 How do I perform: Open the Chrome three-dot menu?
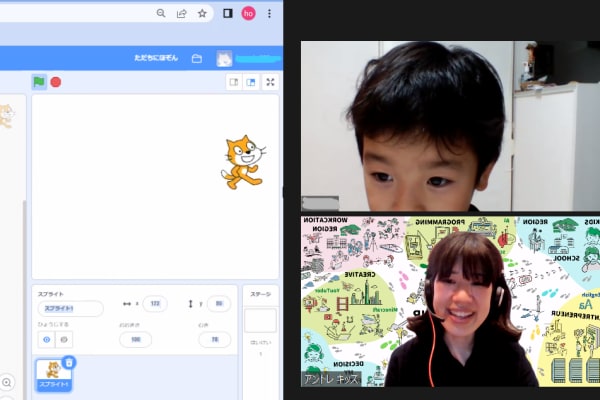point(270,13)
